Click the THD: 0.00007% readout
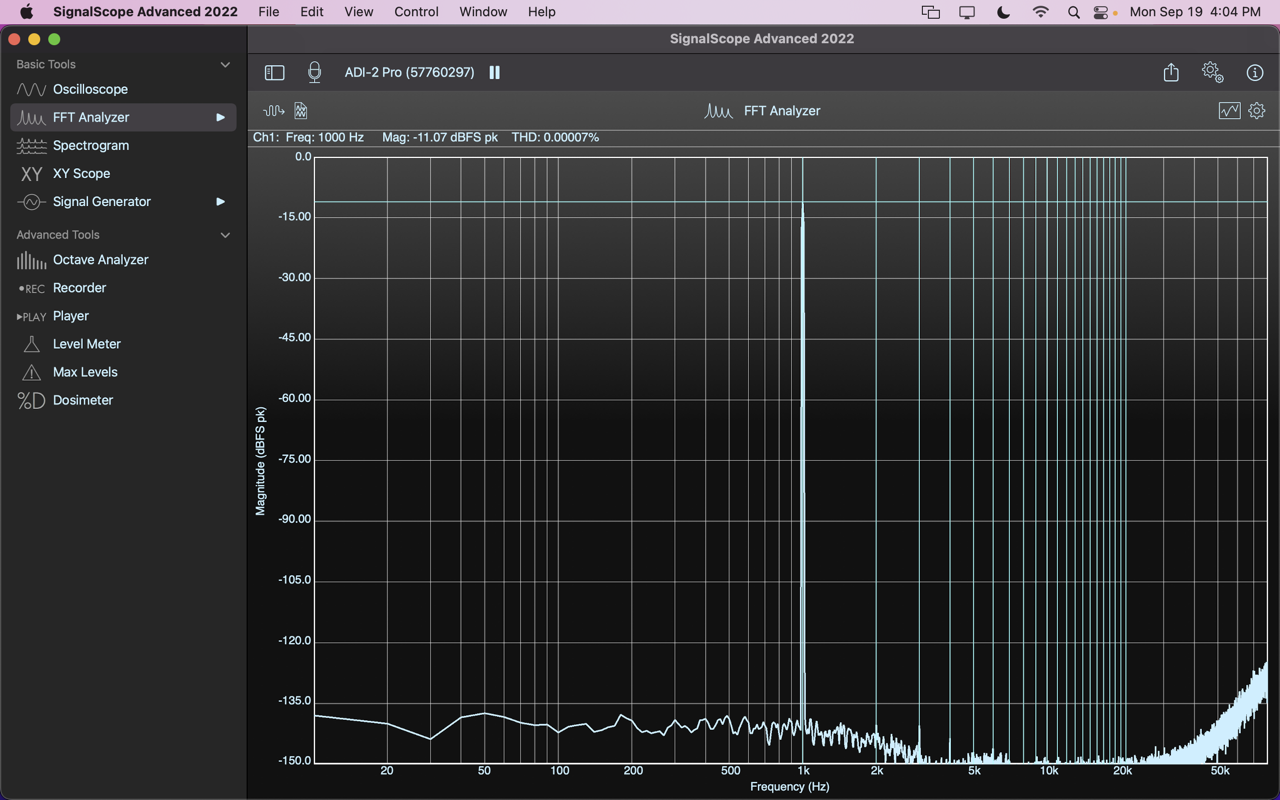The width and height of the screenshot is (1280, 800). click(x=555, y=137)
